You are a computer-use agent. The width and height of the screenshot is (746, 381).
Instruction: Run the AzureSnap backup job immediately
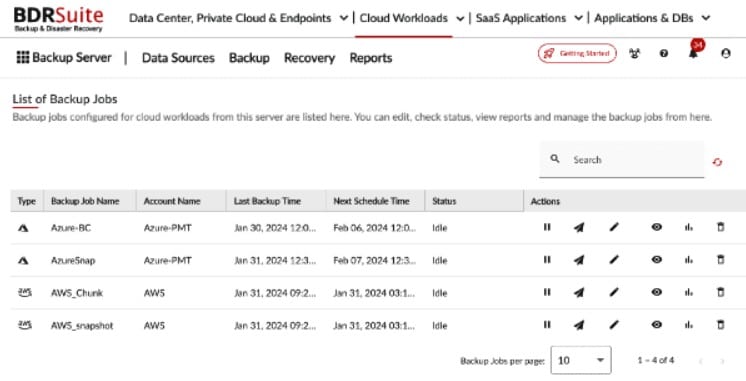tap(579, 260)
